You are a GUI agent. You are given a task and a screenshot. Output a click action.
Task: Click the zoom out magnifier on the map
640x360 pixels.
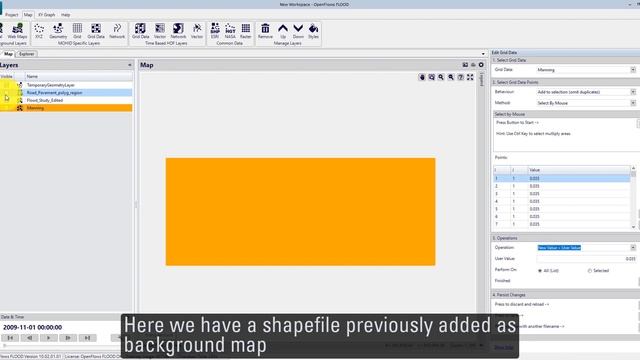(451, 77)
